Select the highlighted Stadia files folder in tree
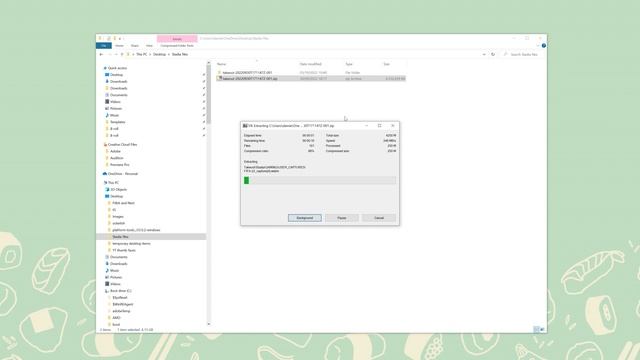Image resolution: width=640 pixels, height=360 pixels. [151, 237]
